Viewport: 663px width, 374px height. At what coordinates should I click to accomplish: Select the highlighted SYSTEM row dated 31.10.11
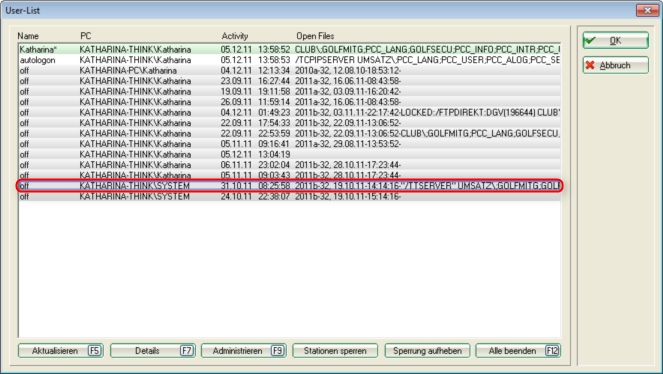290,186
